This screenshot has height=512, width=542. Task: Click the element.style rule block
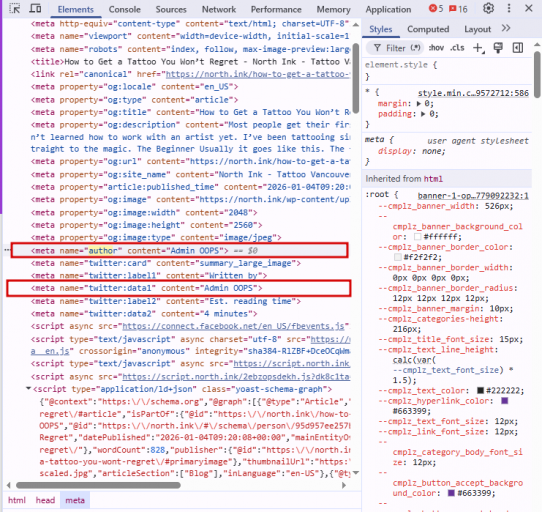[447, 70]
